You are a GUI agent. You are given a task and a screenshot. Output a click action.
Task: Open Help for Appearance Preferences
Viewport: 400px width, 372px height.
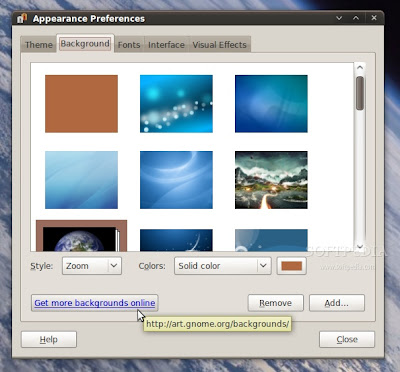(x=49, y=339)
